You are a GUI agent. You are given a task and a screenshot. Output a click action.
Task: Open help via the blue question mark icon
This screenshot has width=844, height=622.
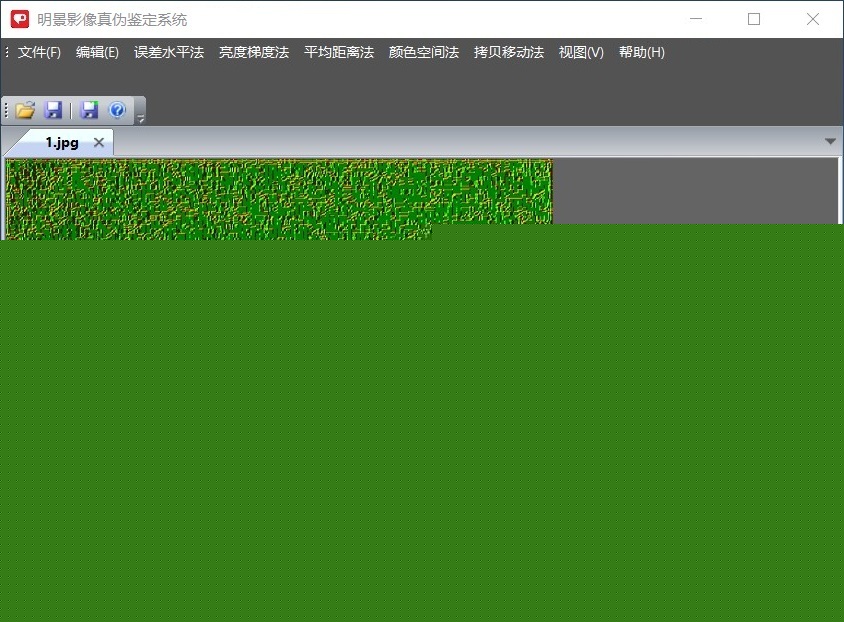[117, 110]
